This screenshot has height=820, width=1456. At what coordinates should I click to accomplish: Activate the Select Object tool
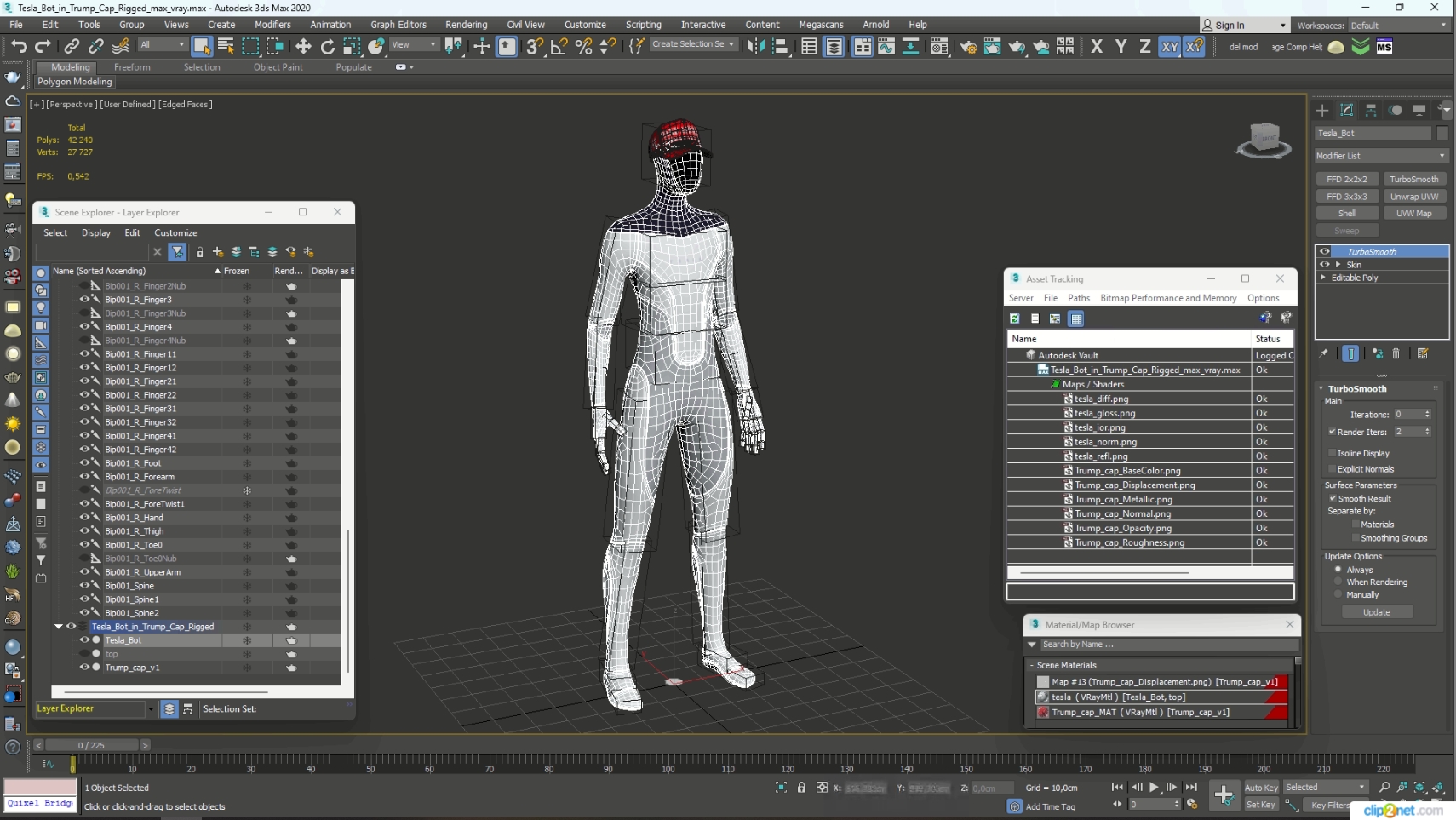(202, 46)
